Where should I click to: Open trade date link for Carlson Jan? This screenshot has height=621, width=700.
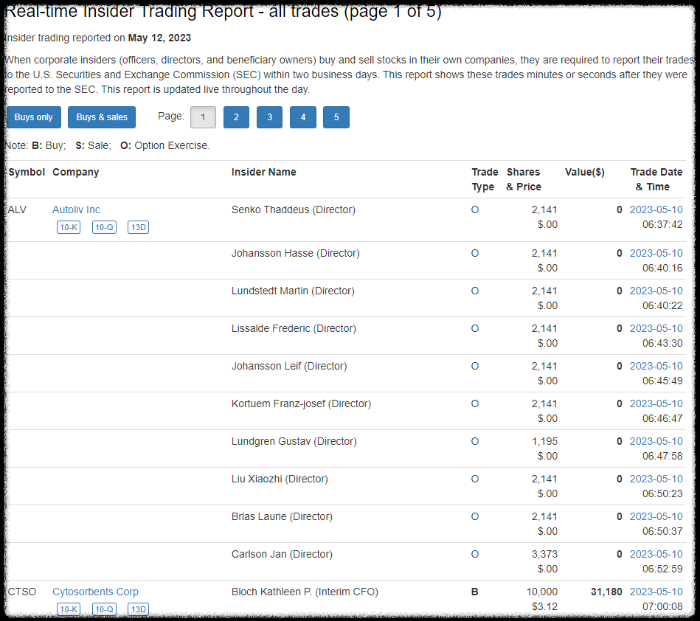click(x=656, y=554)
